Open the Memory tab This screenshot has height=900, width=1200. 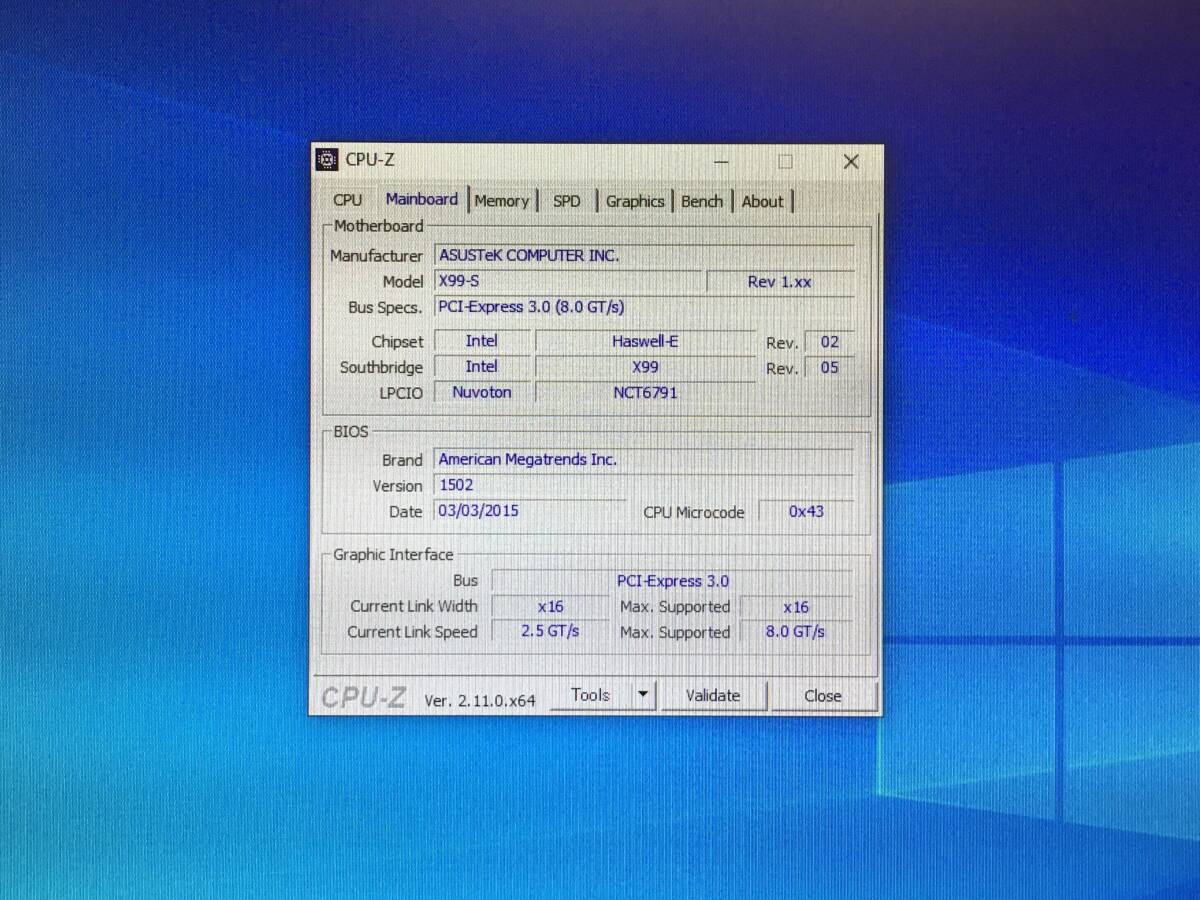(502, 201)
